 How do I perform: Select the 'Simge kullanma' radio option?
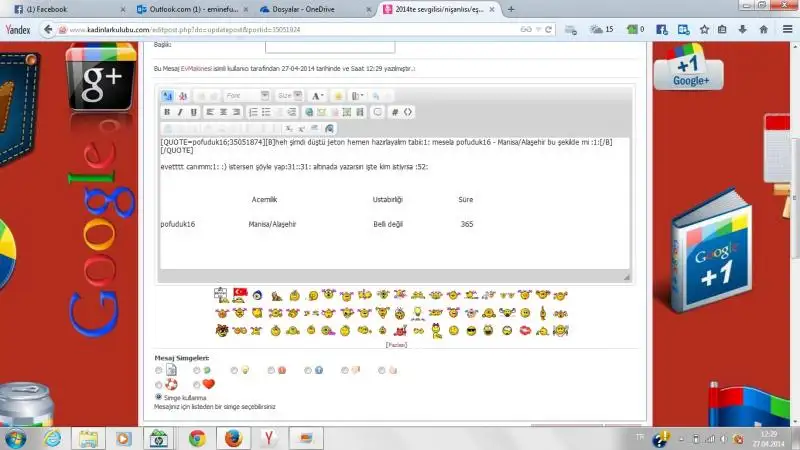pos(159,397)
